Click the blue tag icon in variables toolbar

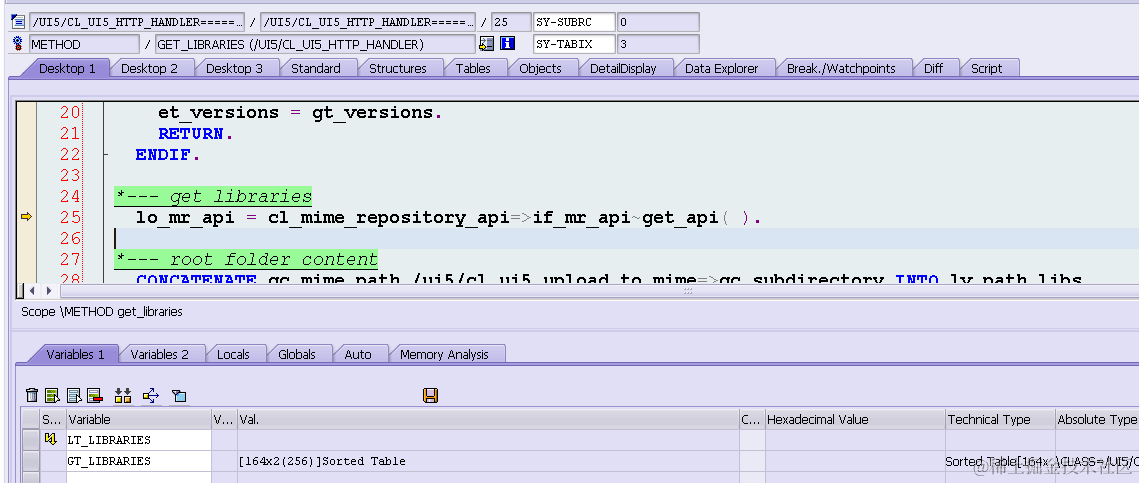click(x=179, y=396)
